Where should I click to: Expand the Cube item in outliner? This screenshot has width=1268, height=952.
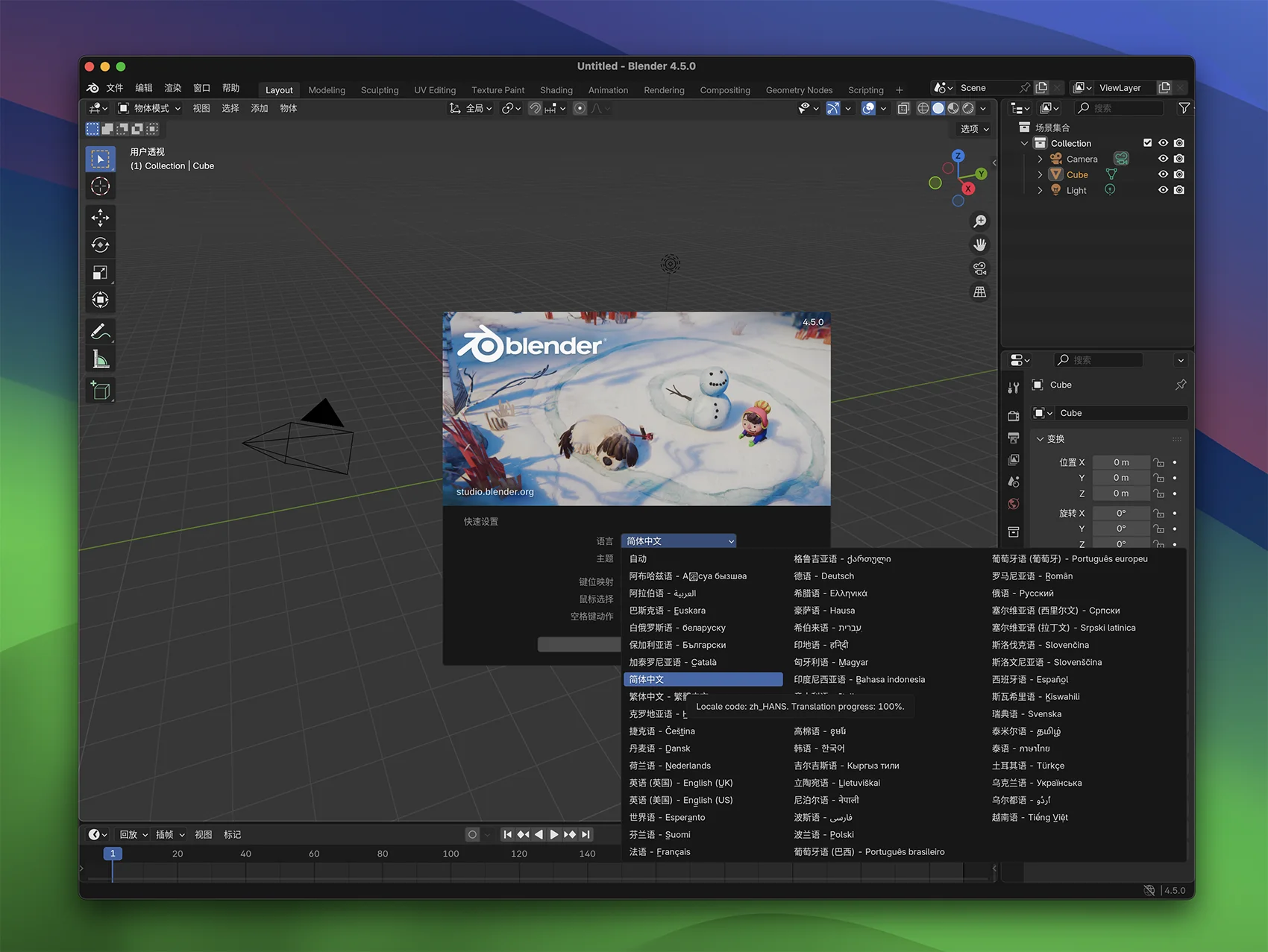pos(1040,174)
